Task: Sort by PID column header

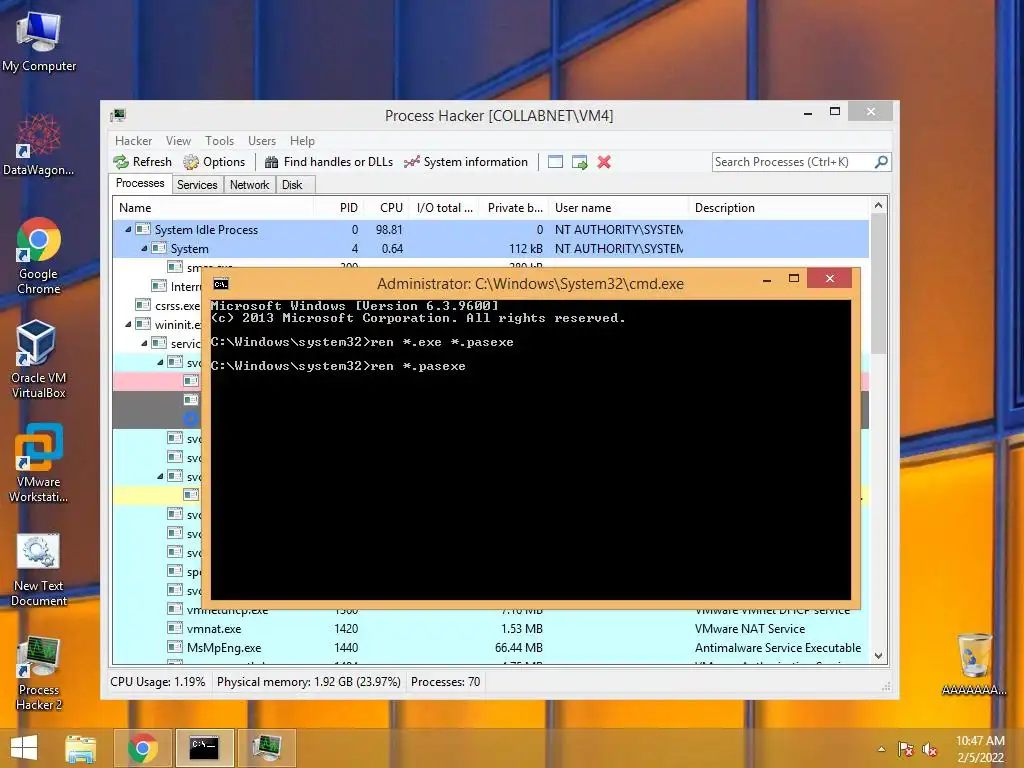Action: point(339,208)
